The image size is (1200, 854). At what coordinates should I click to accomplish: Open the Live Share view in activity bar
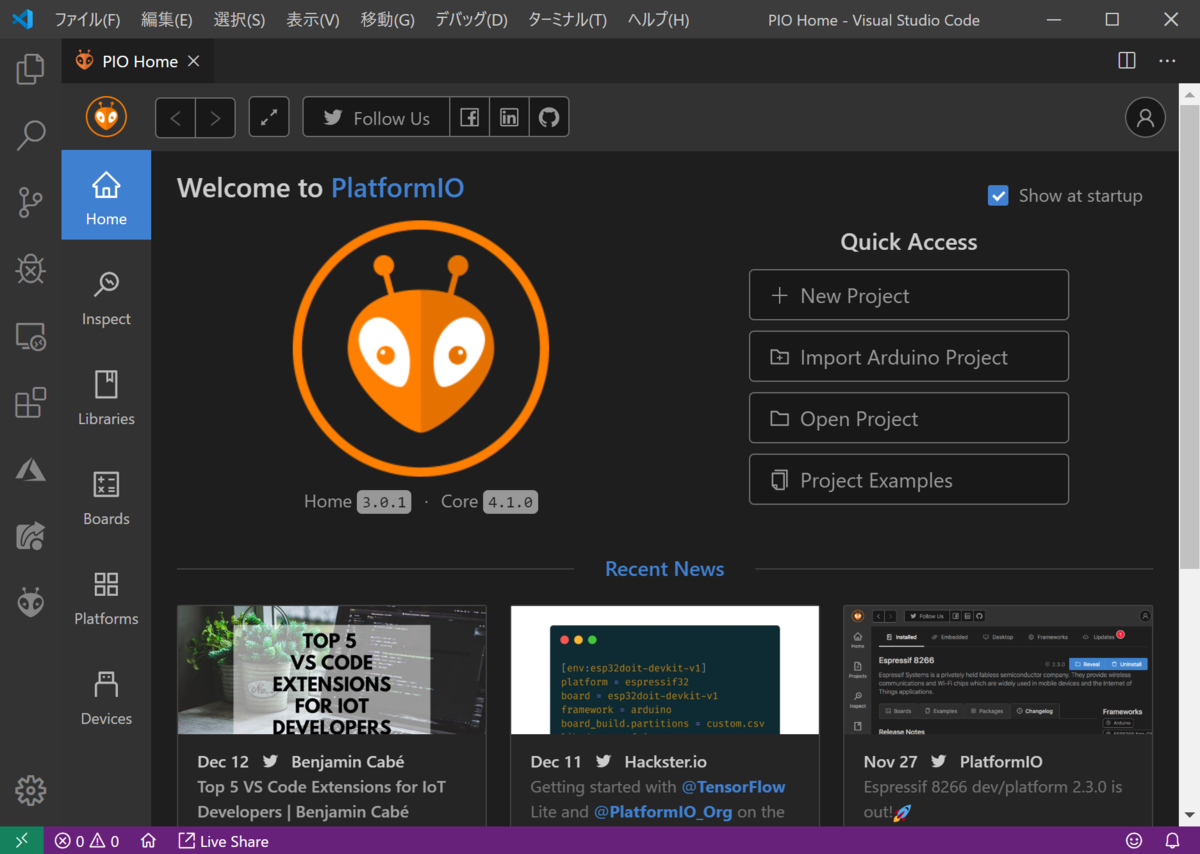click(31, 536)
